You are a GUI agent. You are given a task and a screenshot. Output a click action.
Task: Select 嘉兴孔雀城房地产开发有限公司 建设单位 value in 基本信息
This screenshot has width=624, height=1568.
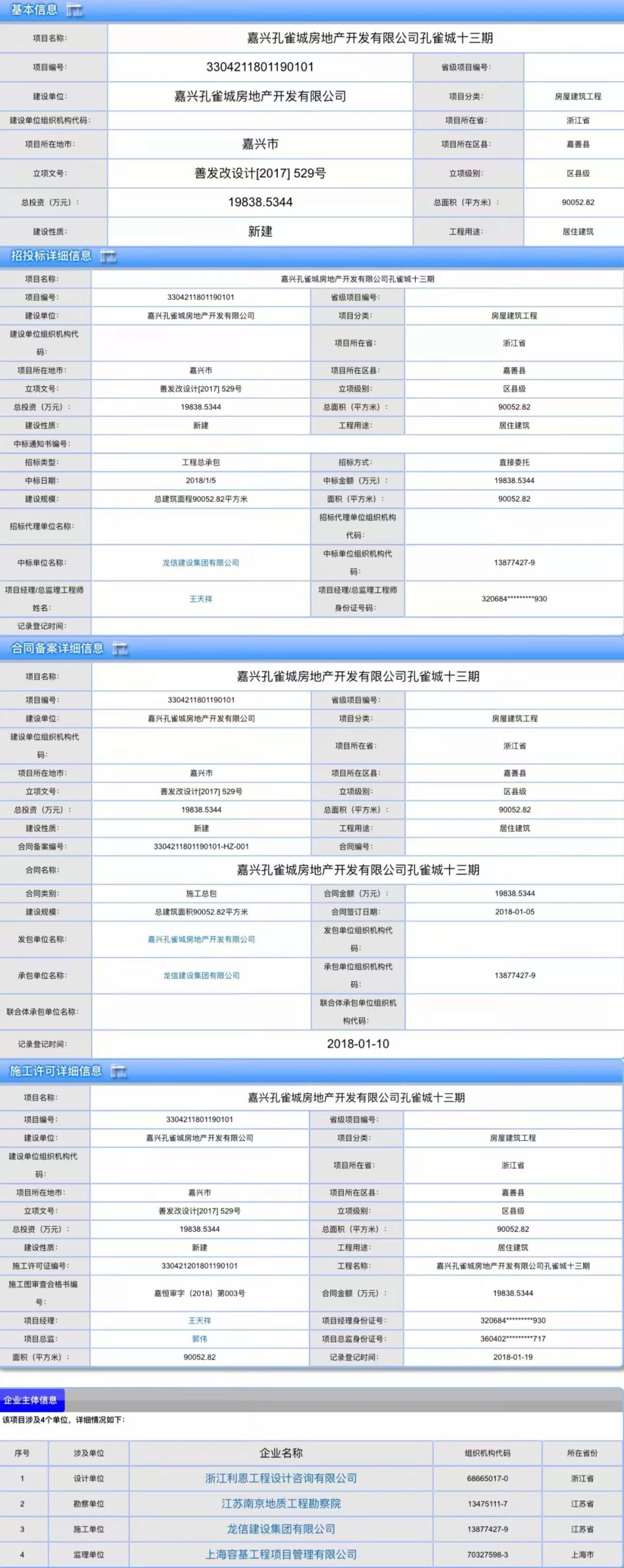tap(260, 96)
